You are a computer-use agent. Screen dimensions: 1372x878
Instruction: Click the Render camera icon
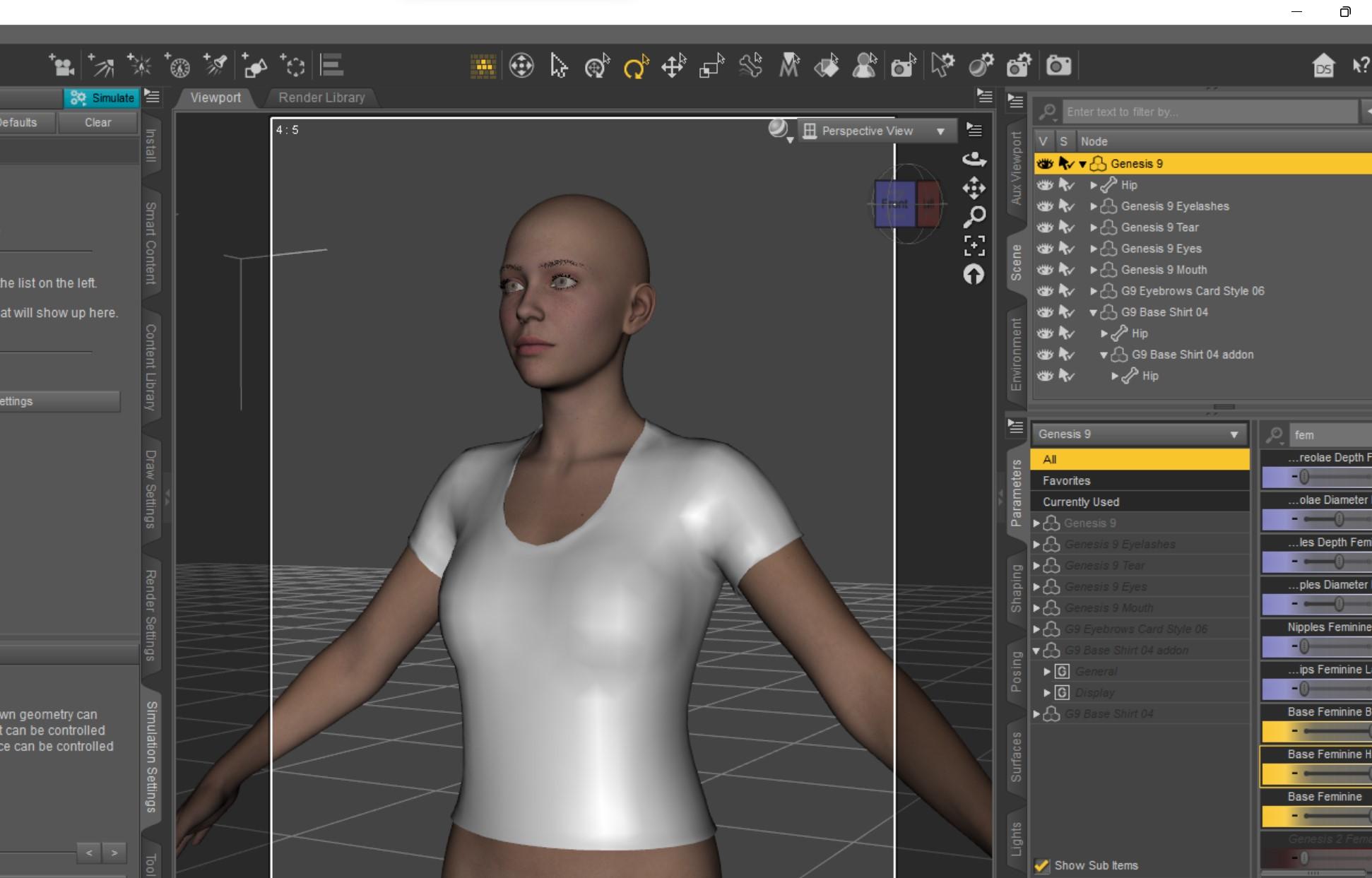pyautogui.click(x=1058, y=66)
